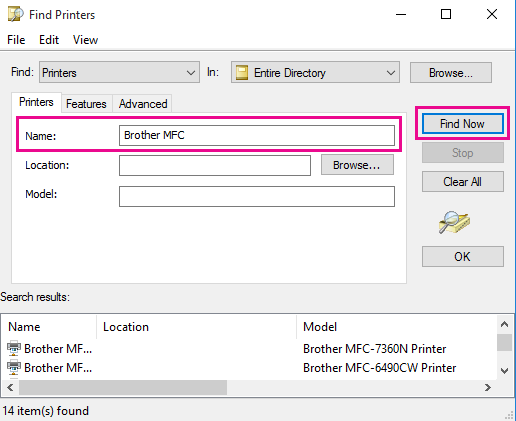The height and width of the screenshot is (421, 516).
Task: Expand the Entire Directory dropdown
Action: tap(391, 72)
